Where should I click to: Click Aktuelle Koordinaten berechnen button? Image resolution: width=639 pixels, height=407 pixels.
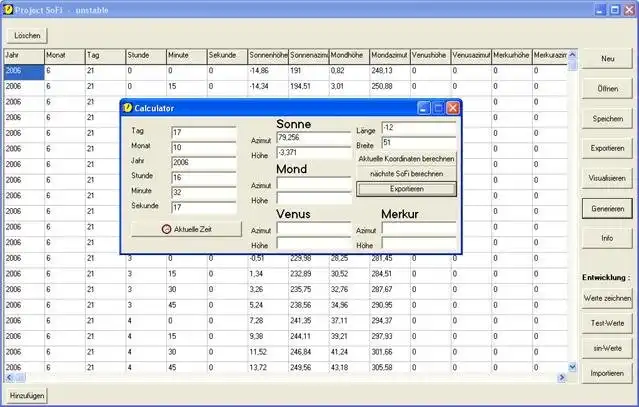[x=406, y=159]
